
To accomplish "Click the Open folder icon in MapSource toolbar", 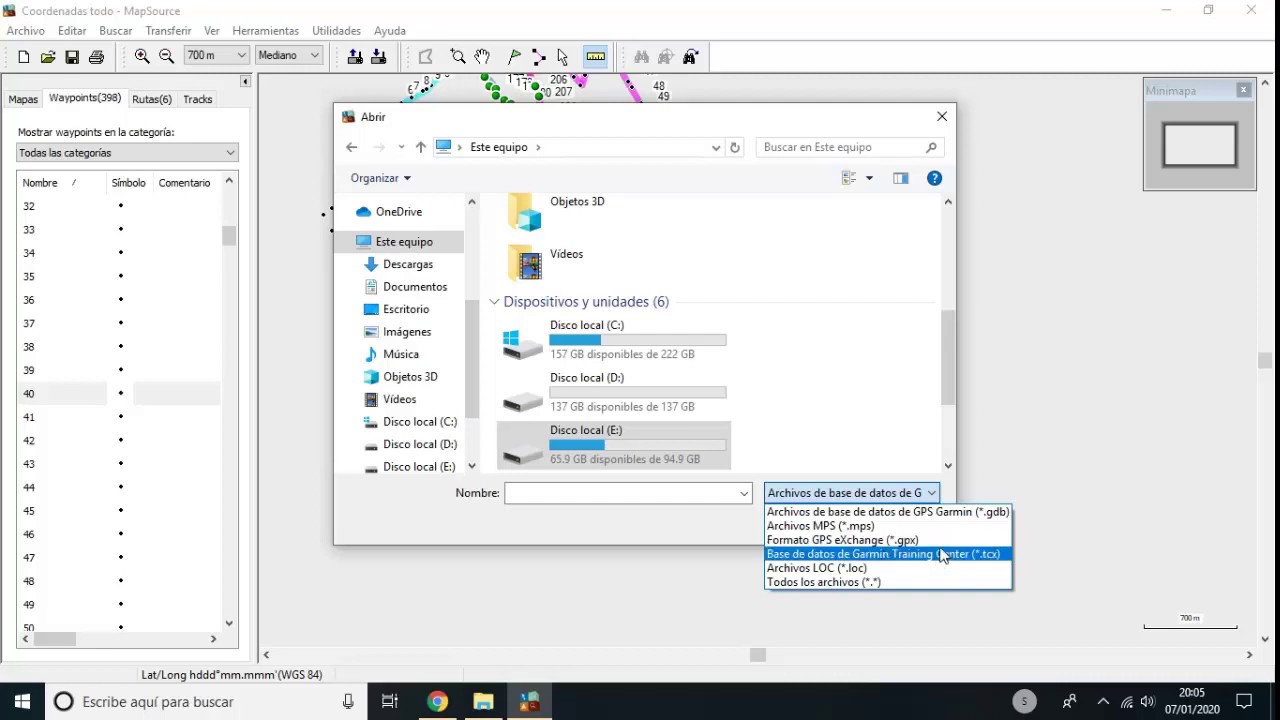I will [48, 57].
